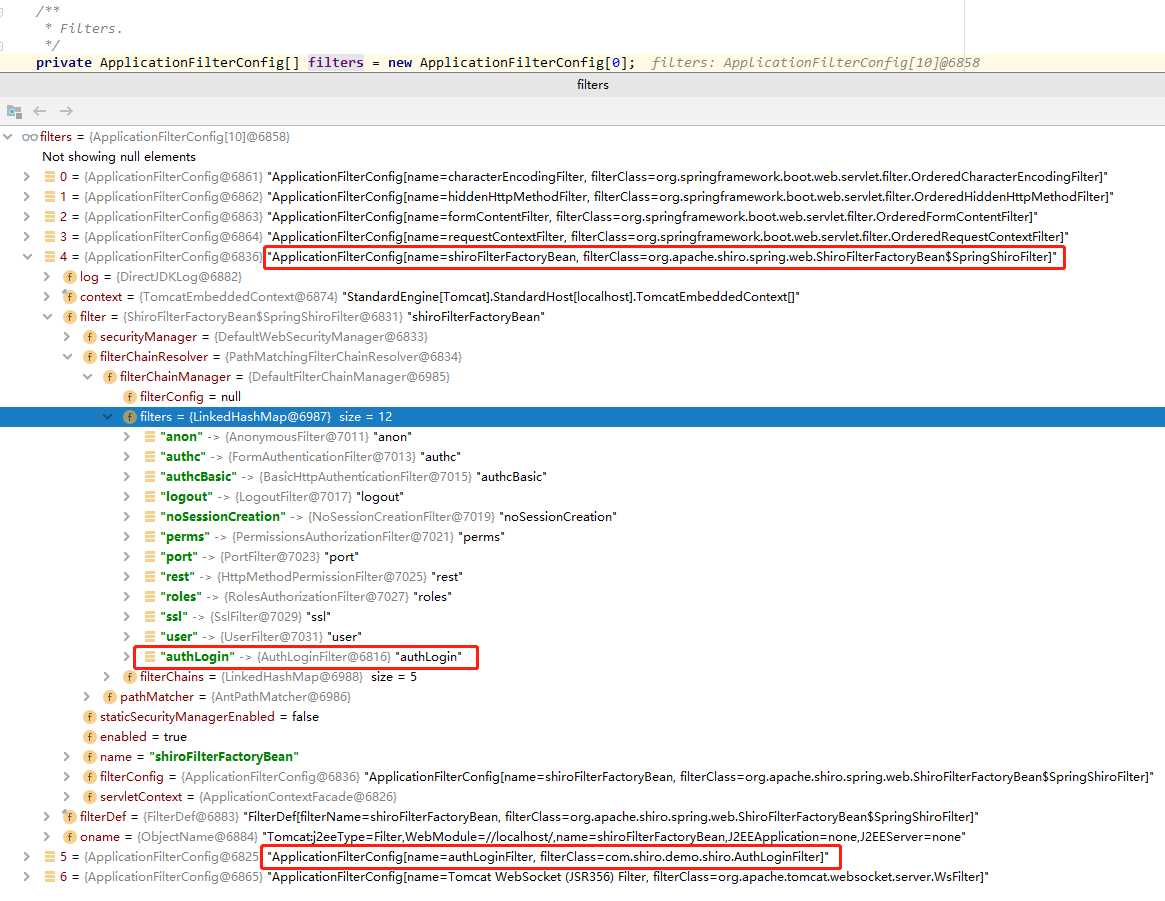Expand the "authc" map entry

point(127,457)
